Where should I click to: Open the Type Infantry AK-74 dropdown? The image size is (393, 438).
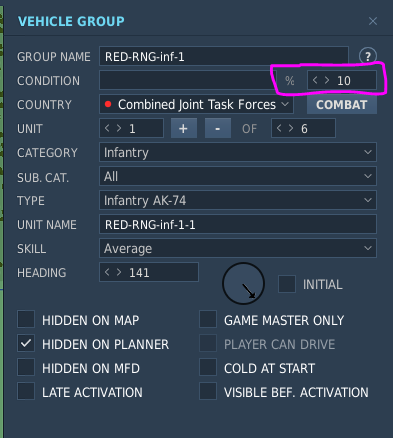[238, 200]
